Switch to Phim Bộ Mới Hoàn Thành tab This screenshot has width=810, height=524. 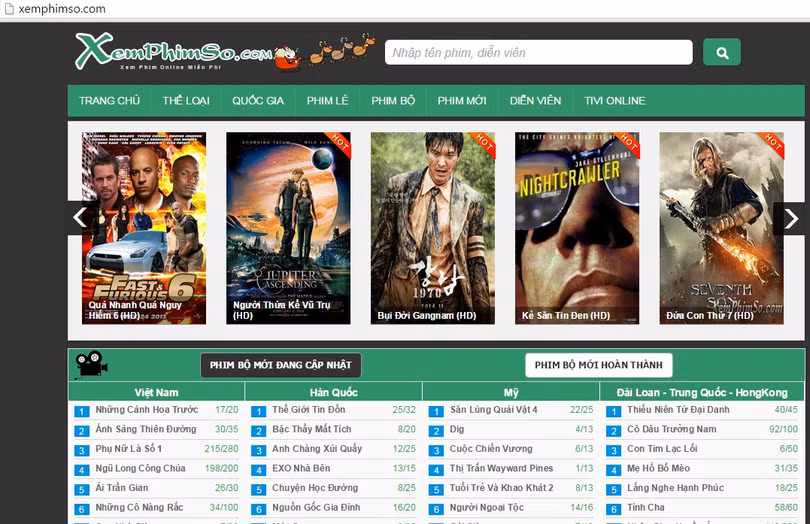click(598, 365)
